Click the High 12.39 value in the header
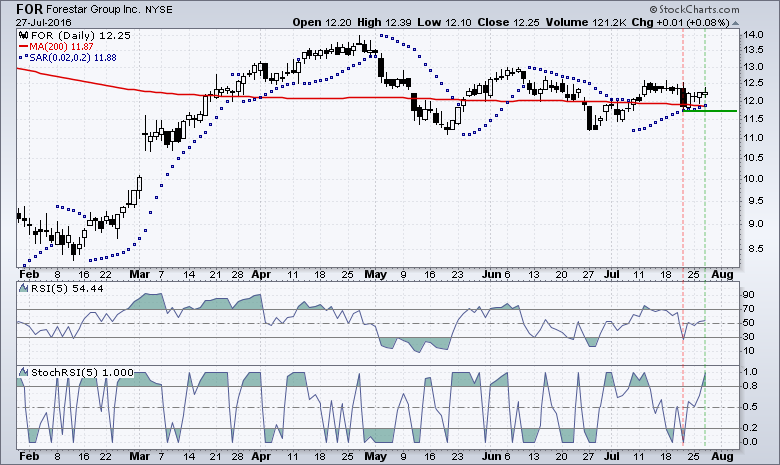The width and height of the screenshot is (780, 465). click(385, 21)
